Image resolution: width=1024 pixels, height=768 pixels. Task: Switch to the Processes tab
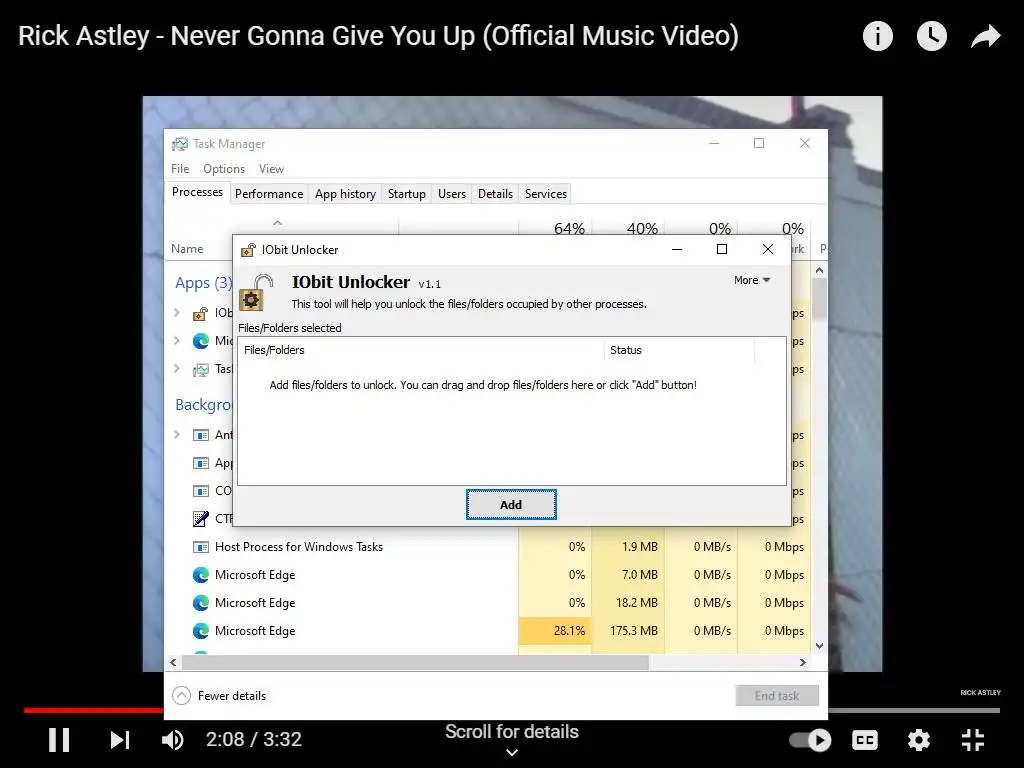pyautogui.click(x=197, y=192)
